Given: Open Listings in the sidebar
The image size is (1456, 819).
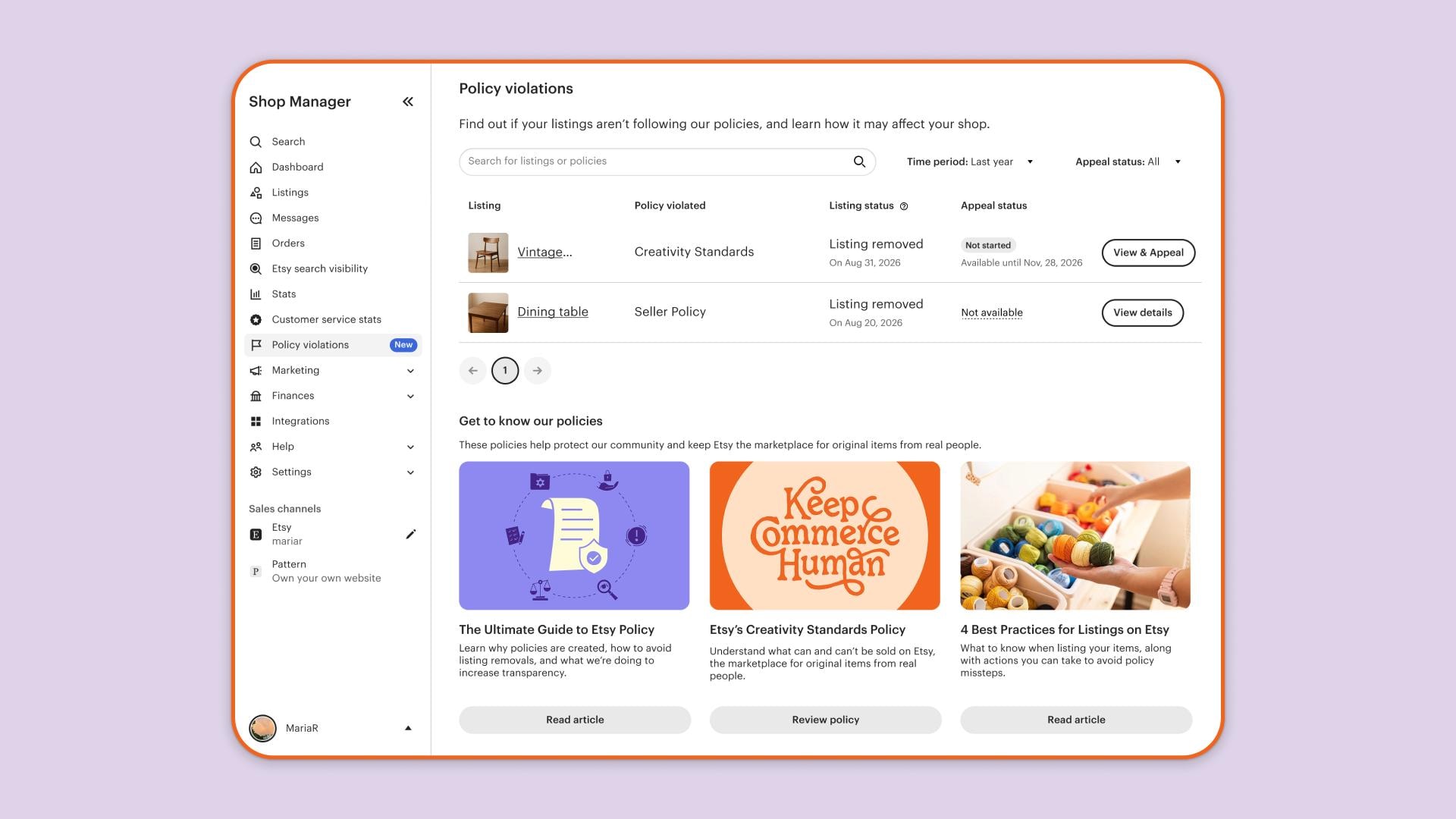Looking at the screenshot, I should click(x=290, y=193).
